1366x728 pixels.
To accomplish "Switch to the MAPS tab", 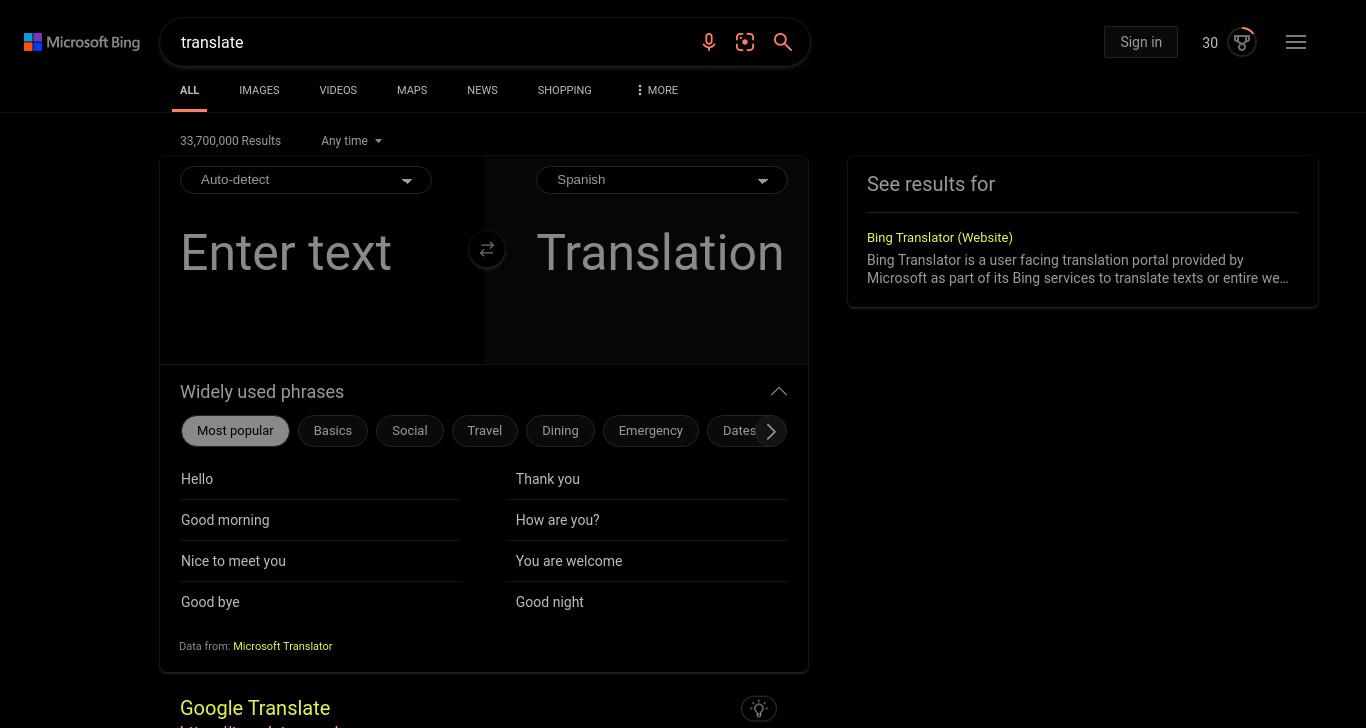I will [412, 90].
